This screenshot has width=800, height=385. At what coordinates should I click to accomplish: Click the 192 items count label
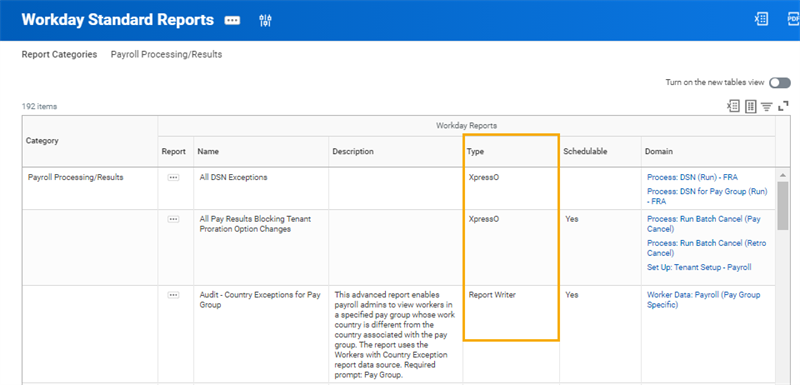[39, 107]
